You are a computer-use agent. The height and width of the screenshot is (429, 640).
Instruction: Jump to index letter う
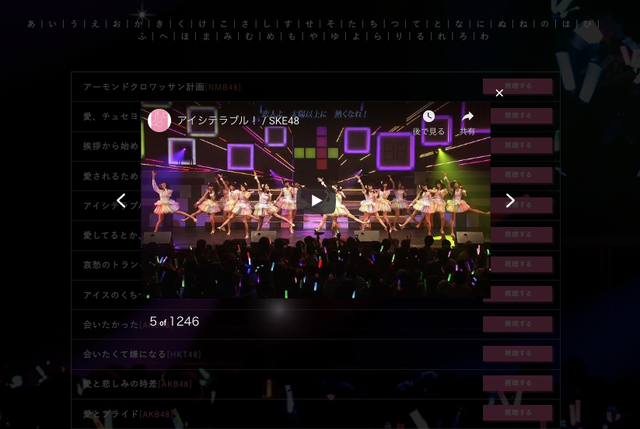tap(74, 24)
